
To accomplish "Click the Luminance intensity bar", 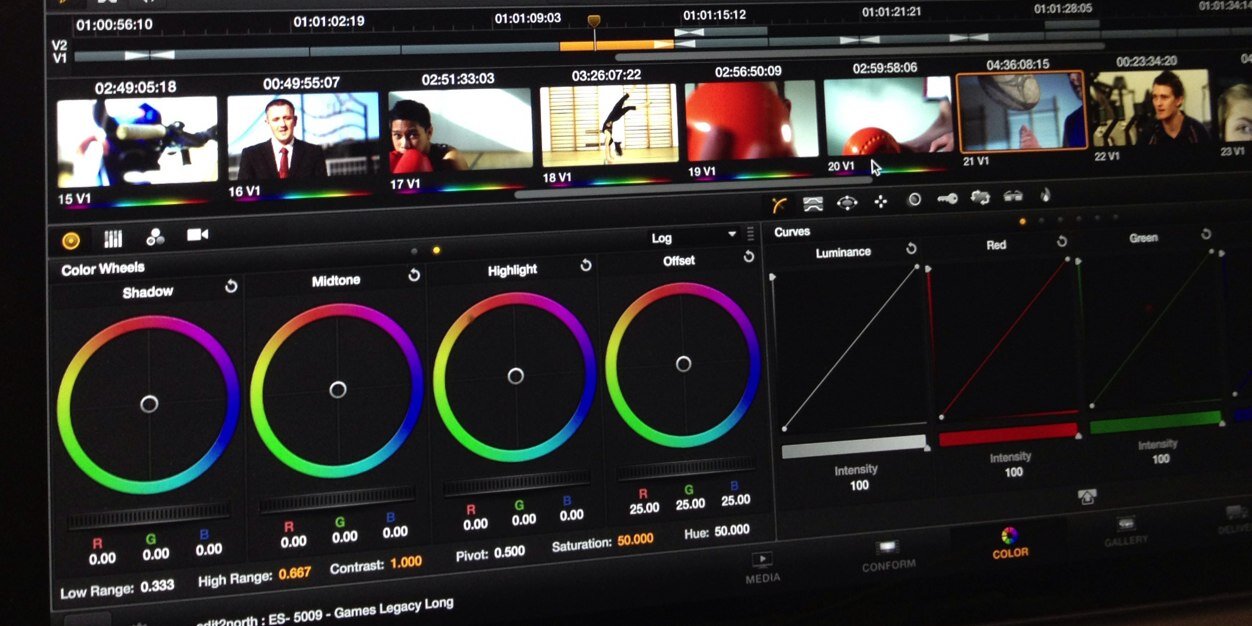I will tap(854, 446).
